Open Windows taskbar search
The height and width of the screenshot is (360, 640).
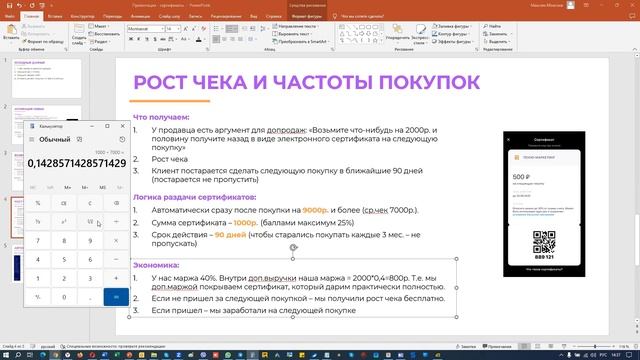[x=18, y=355]
